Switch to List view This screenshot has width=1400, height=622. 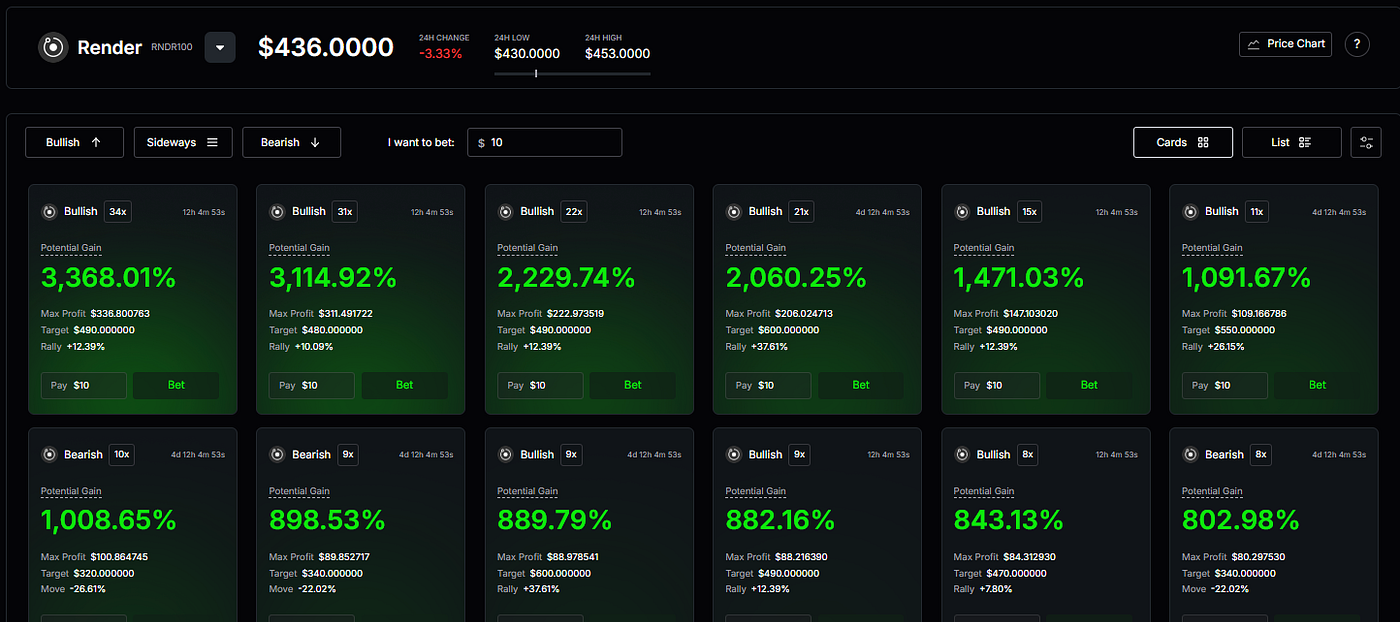tap(1291, 142)
